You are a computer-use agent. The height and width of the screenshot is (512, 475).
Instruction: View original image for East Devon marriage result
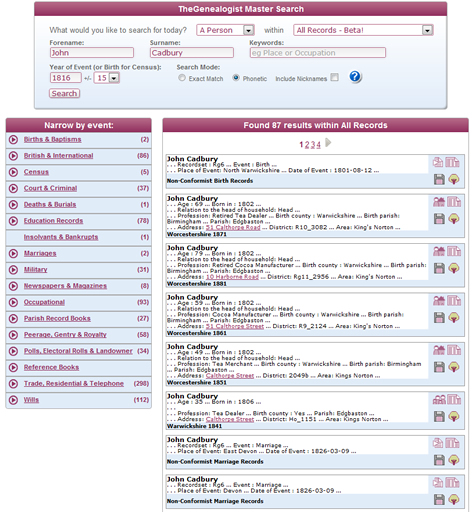pos(438,443)
